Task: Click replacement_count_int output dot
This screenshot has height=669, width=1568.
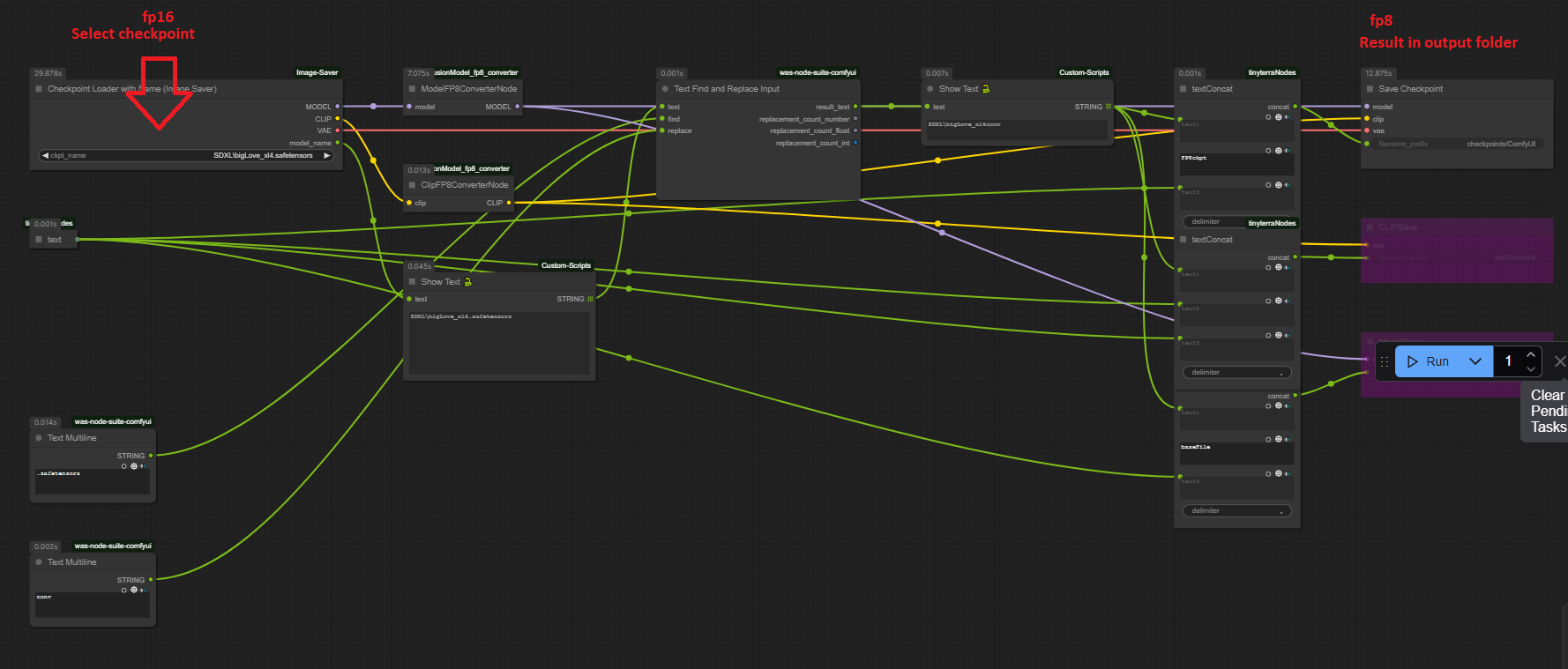Action: 855,143
